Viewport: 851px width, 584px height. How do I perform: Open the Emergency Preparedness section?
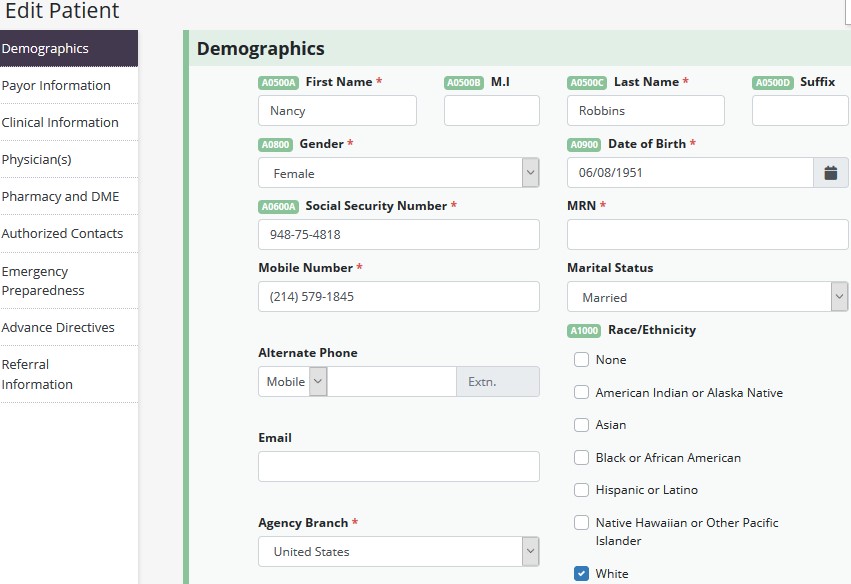coord(43,280)
